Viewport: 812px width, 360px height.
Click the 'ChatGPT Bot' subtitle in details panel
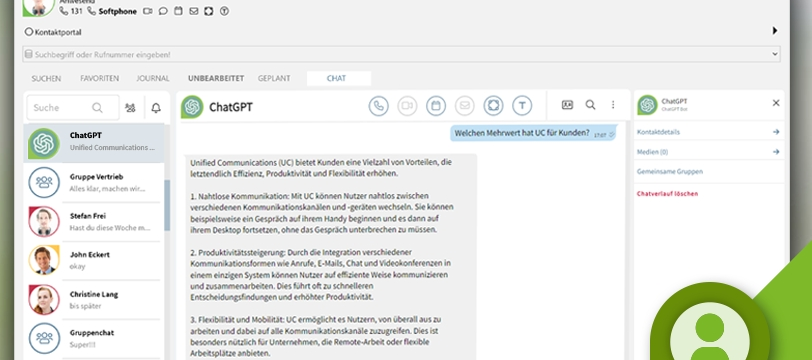click(x=674, y=109)
